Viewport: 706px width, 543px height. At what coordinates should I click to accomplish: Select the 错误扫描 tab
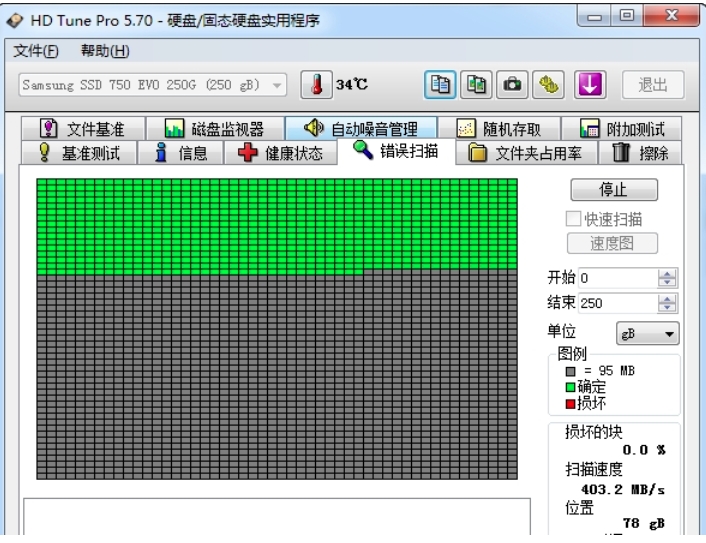[396, 151]
